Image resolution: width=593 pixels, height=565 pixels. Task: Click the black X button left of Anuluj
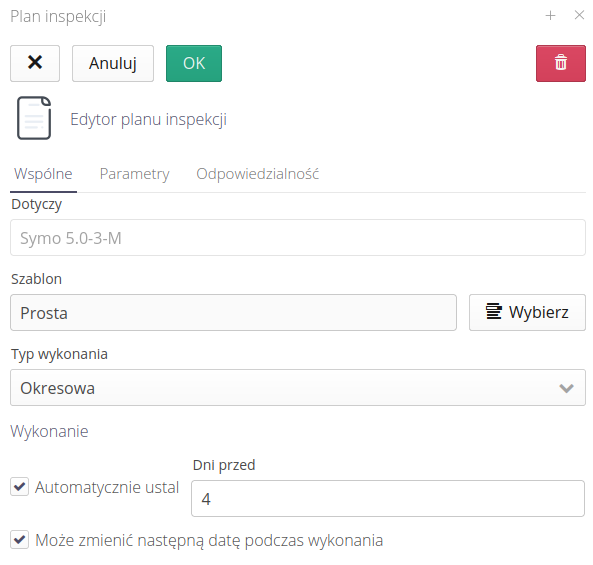pos(35,63)
